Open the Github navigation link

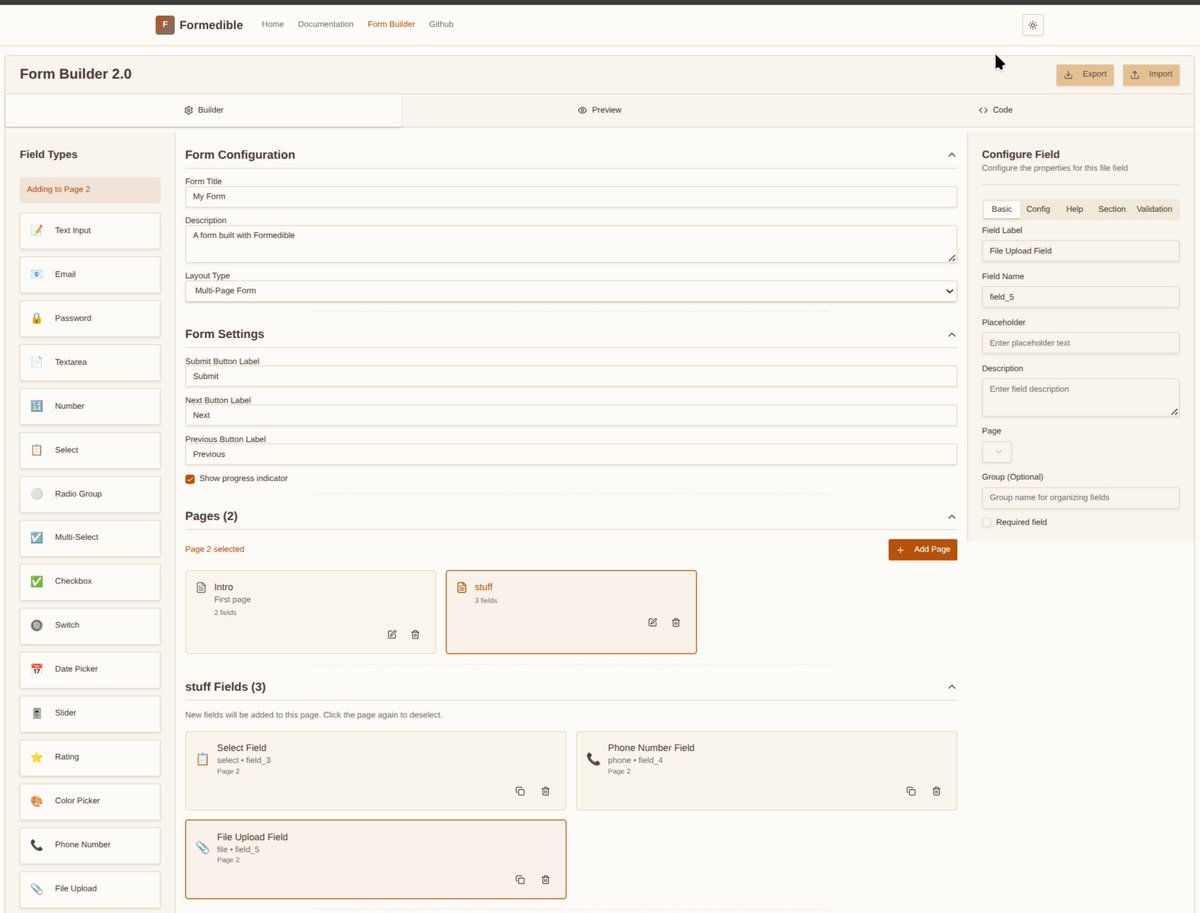click(x=441, y=24)
